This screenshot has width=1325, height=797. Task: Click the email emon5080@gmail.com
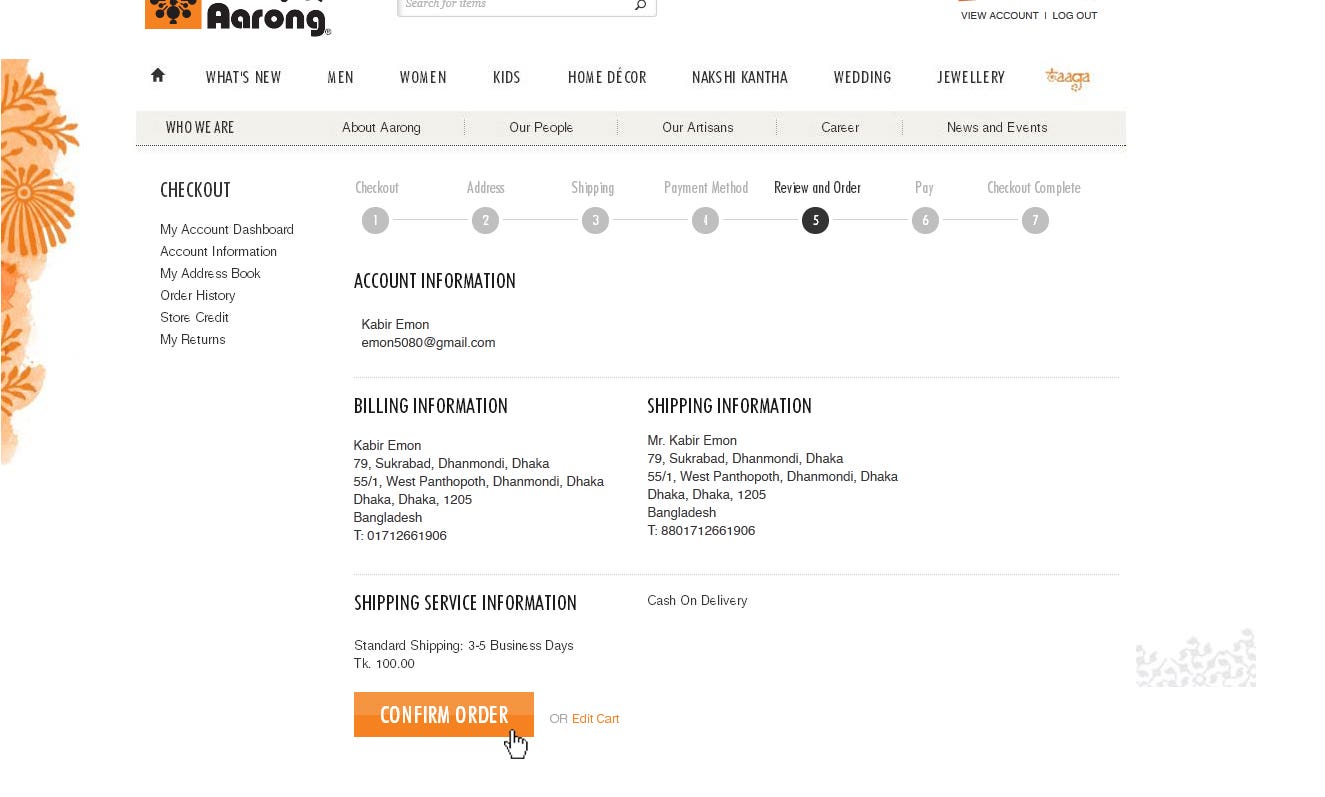pos(428,343)
